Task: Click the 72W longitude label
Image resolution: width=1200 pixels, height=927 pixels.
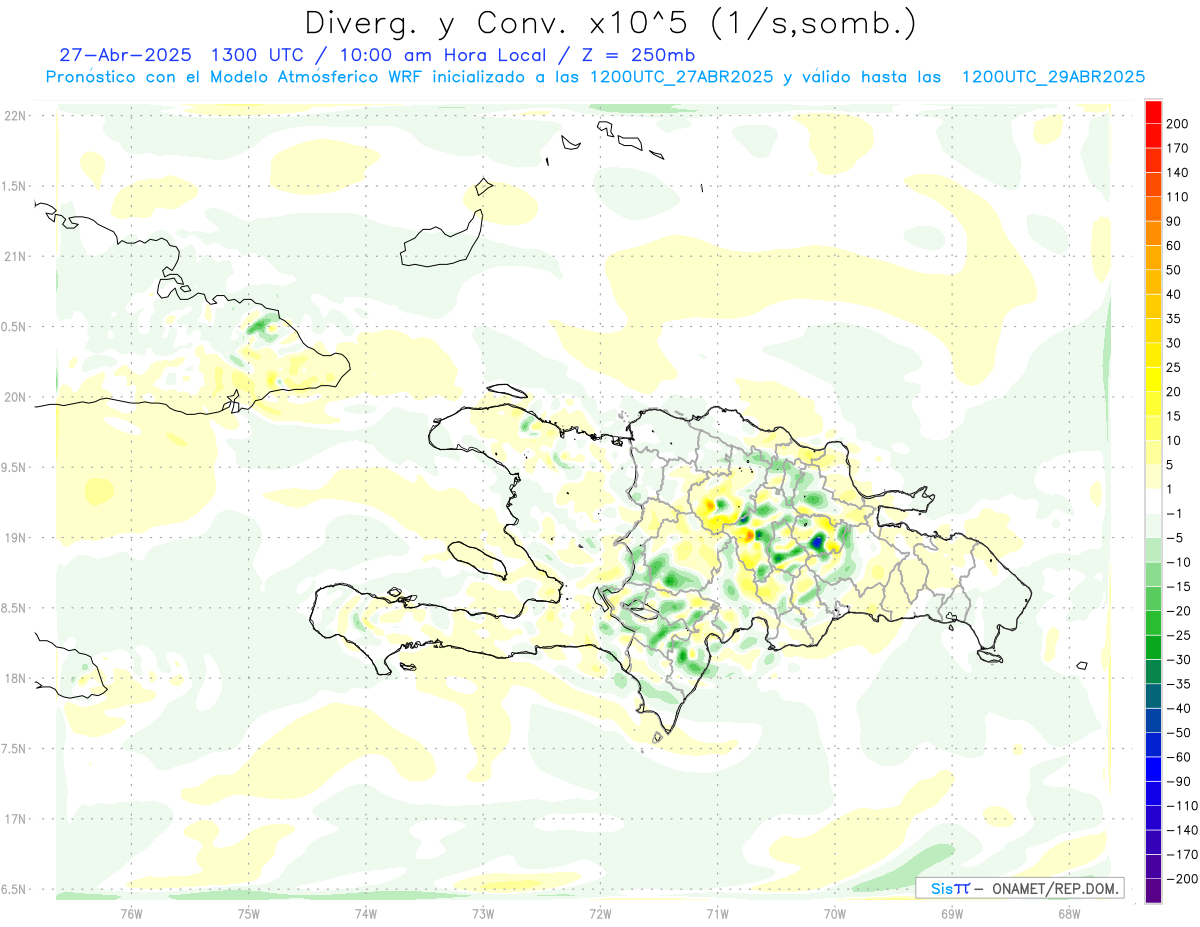Action: pos(600,913)
